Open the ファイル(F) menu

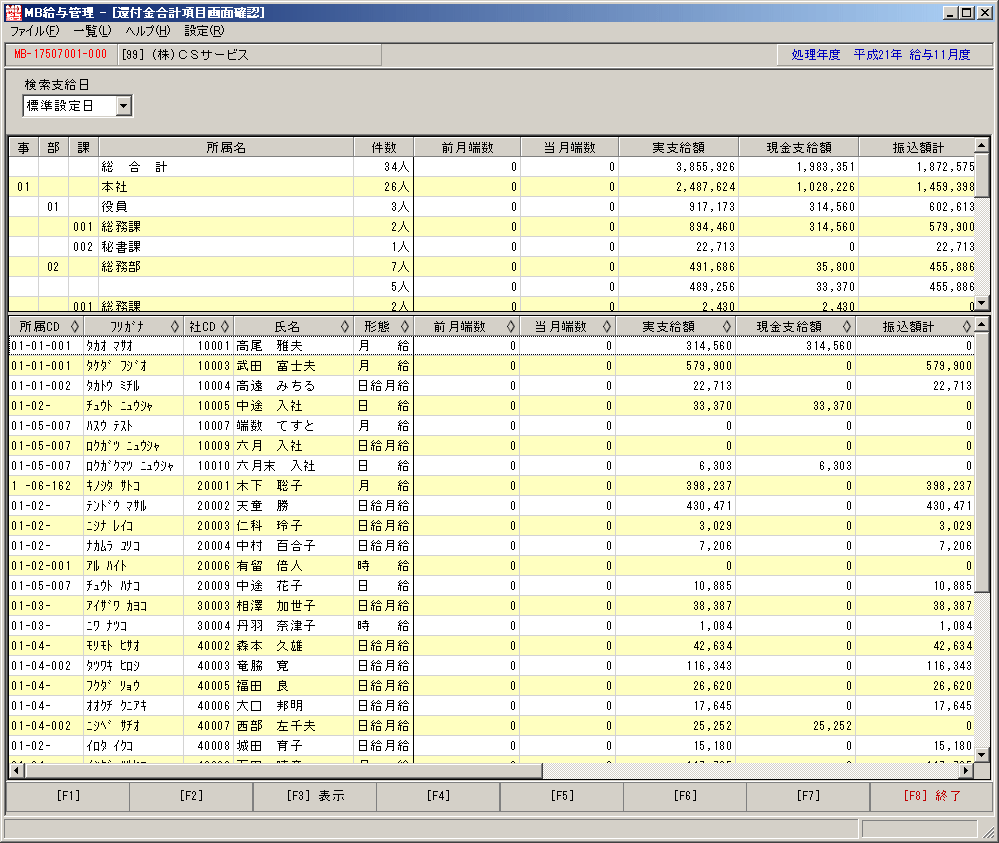pos(34,31)
